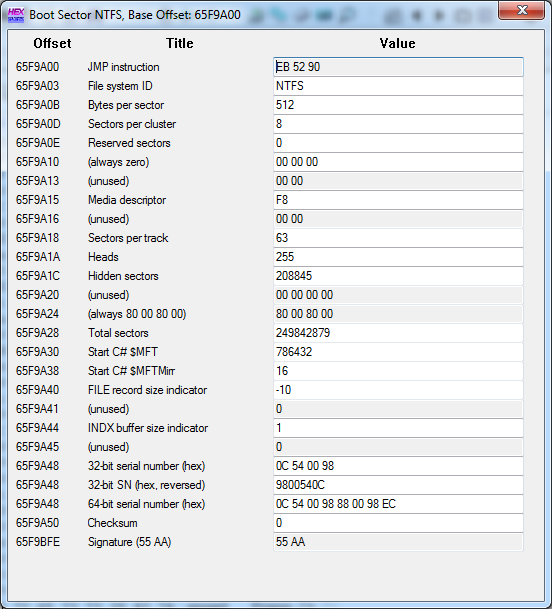553x609 pixels.
Task: Select the 32-bit serial number hex field
Action: (398, 466)
